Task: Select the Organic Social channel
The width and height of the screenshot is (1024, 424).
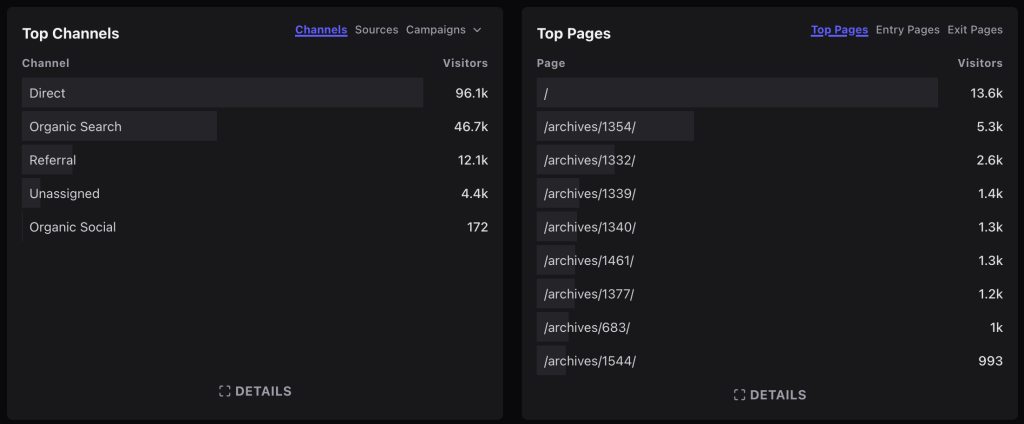Action: [x=72, y=227]
